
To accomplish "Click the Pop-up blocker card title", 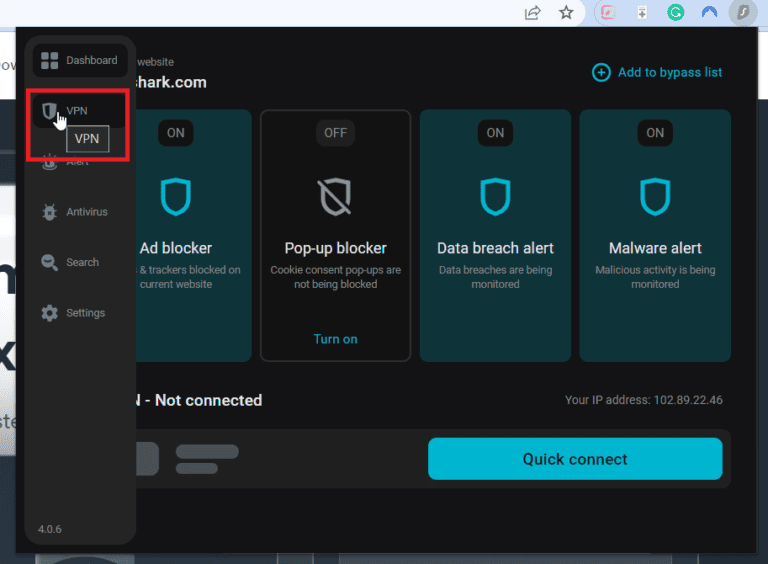I will point(336,248).
